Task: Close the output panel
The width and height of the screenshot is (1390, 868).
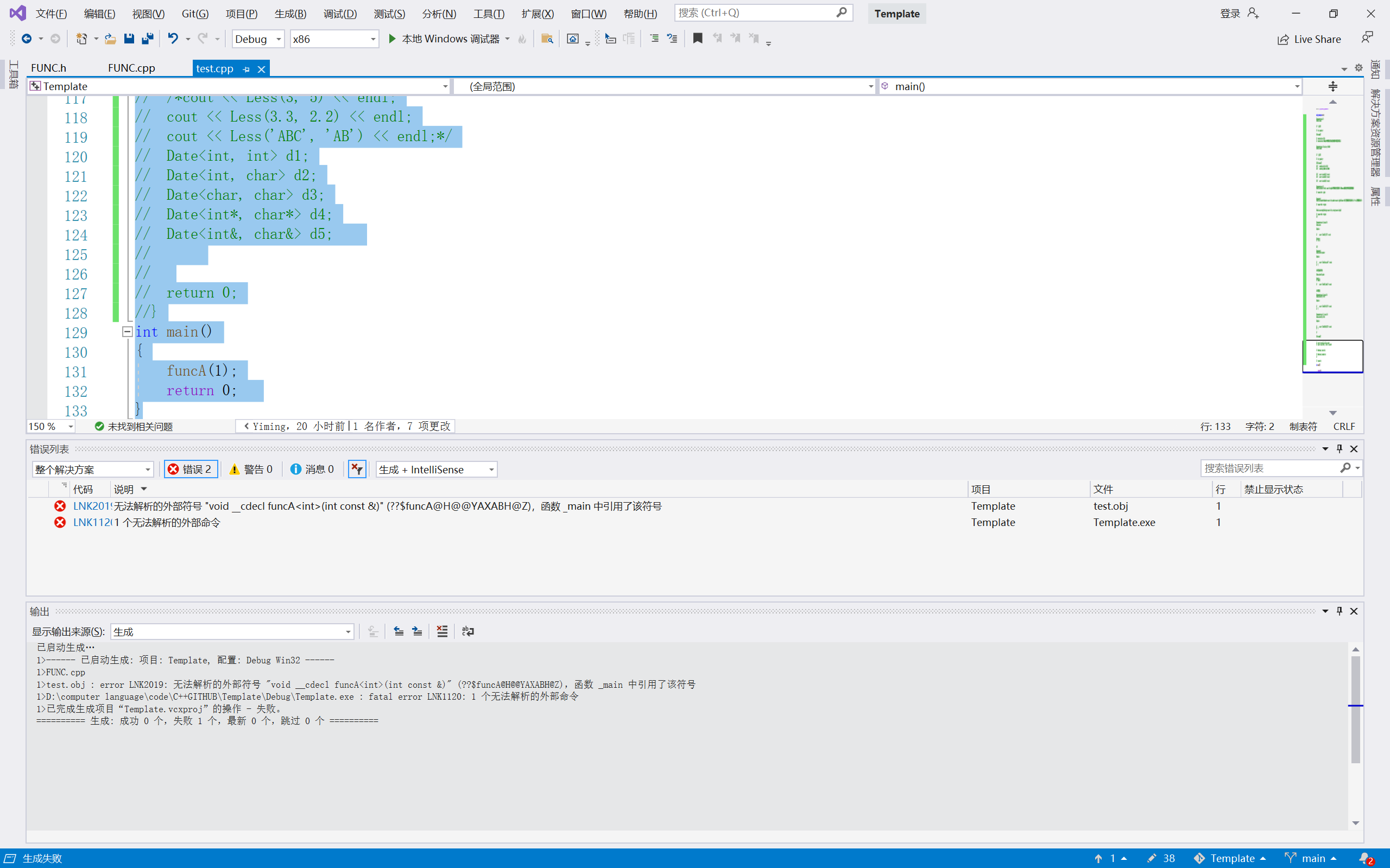Action: pos(1354,611)
